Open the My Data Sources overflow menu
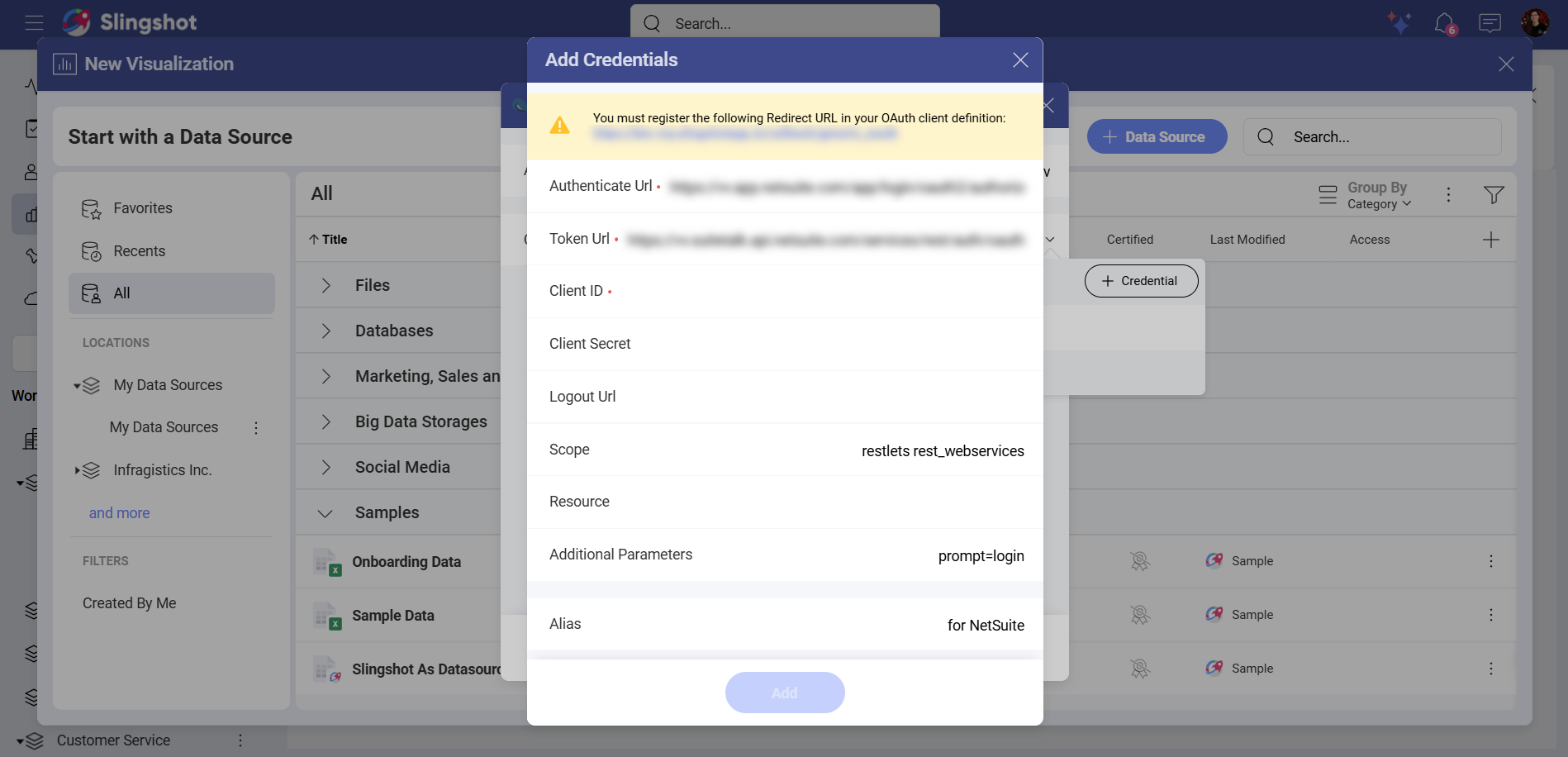Image resolution: width=1568 pixels, height=757 pixels. 256,427
